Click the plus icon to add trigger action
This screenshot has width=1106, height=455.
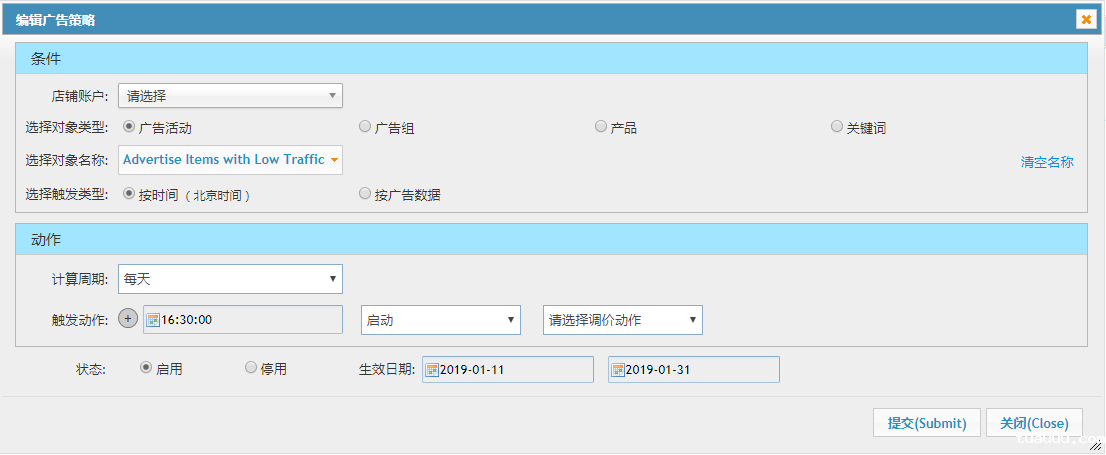[x=128, y=319]
